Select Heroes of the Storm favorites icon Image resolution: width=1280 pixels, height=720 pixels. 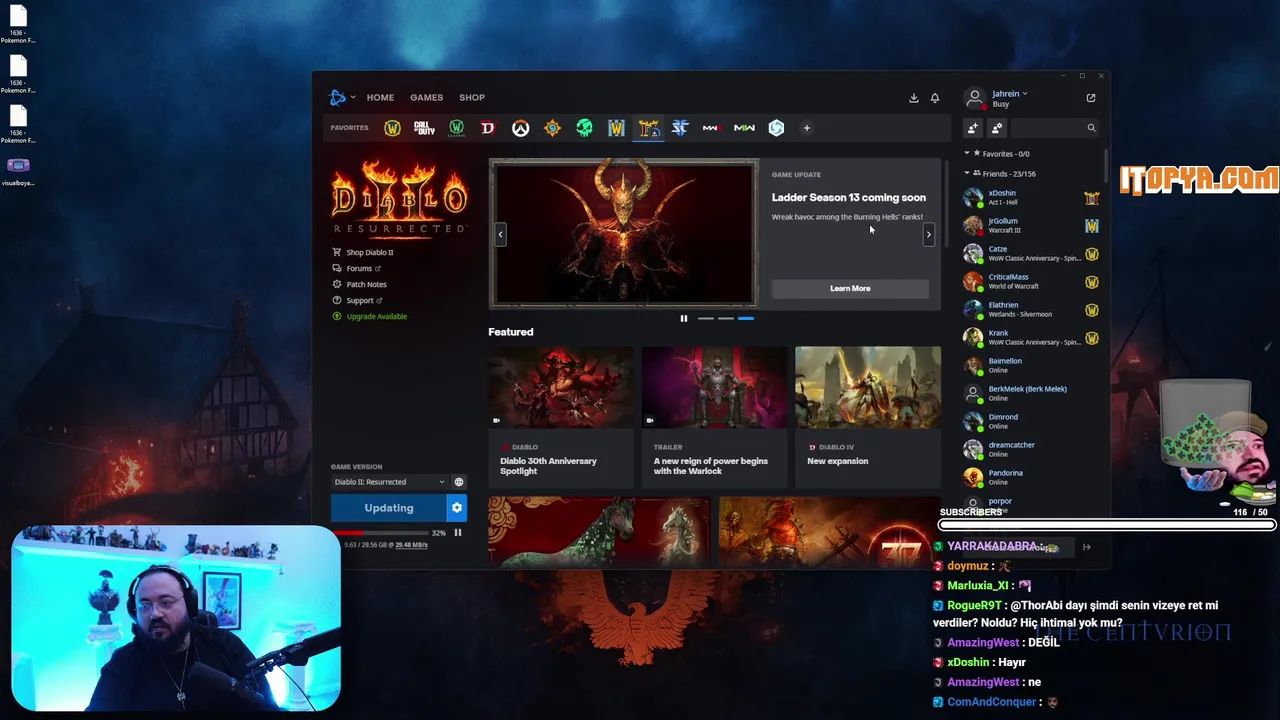(776, 128)
